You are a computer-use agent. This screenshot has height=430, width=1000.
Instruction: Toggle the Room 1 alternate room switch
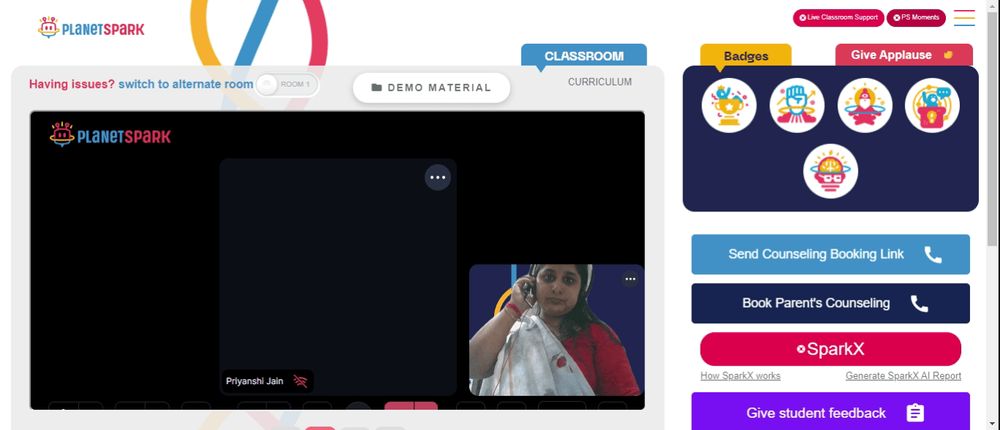click(287, 84)
